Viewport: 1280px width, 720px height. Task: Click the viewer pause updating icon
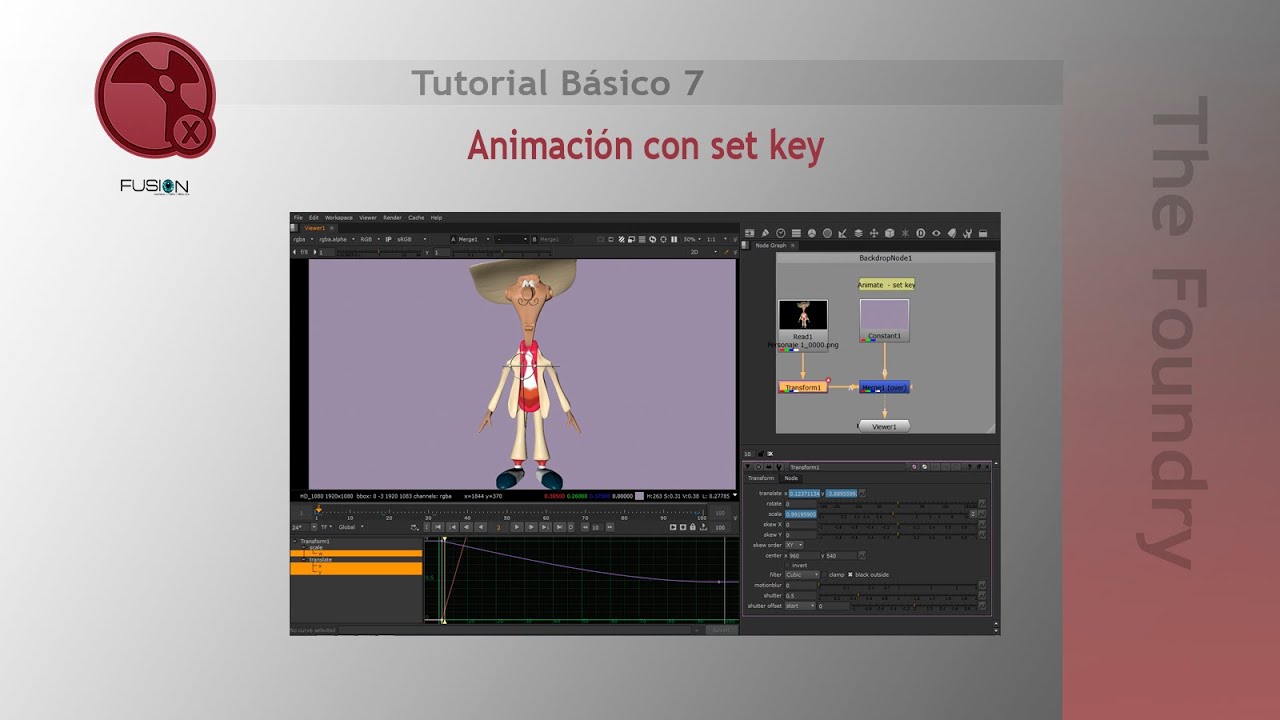pos(674,239)
